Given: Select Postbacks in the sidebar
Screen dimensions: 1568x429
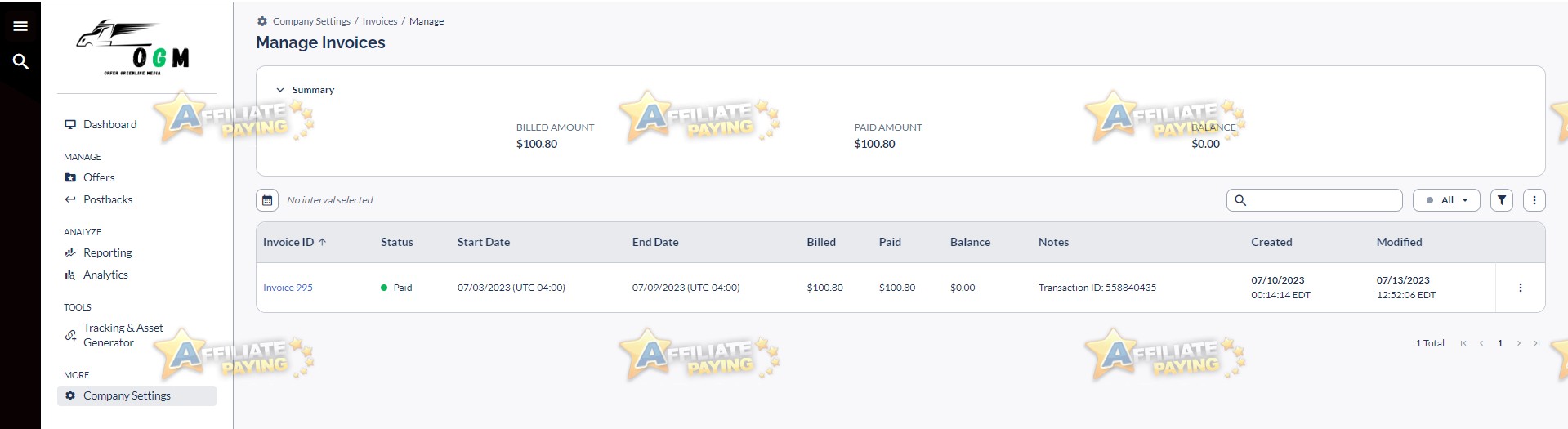Looking at the screenshot, I should [107, 199].
